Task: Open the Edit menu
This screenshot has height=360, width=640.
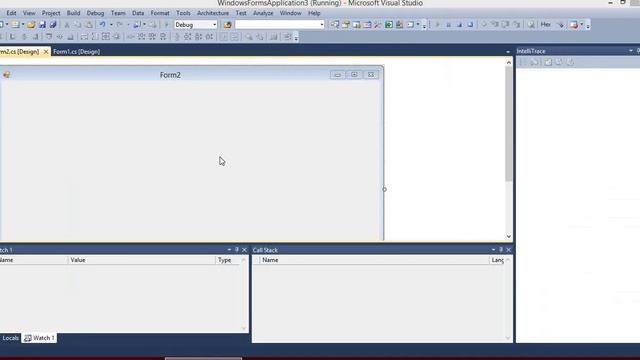Action: tap(11, 13)
